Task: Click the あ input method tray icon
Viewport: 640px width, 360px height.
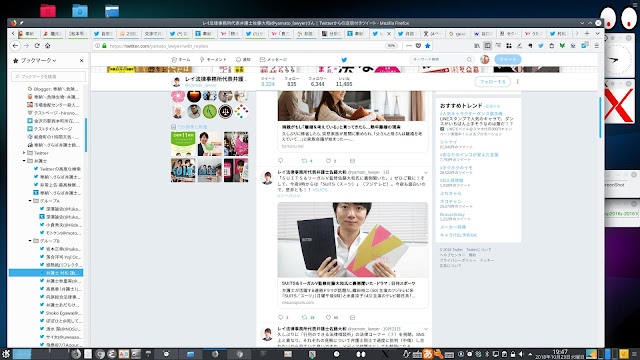Action: click(x=427, y=354)
